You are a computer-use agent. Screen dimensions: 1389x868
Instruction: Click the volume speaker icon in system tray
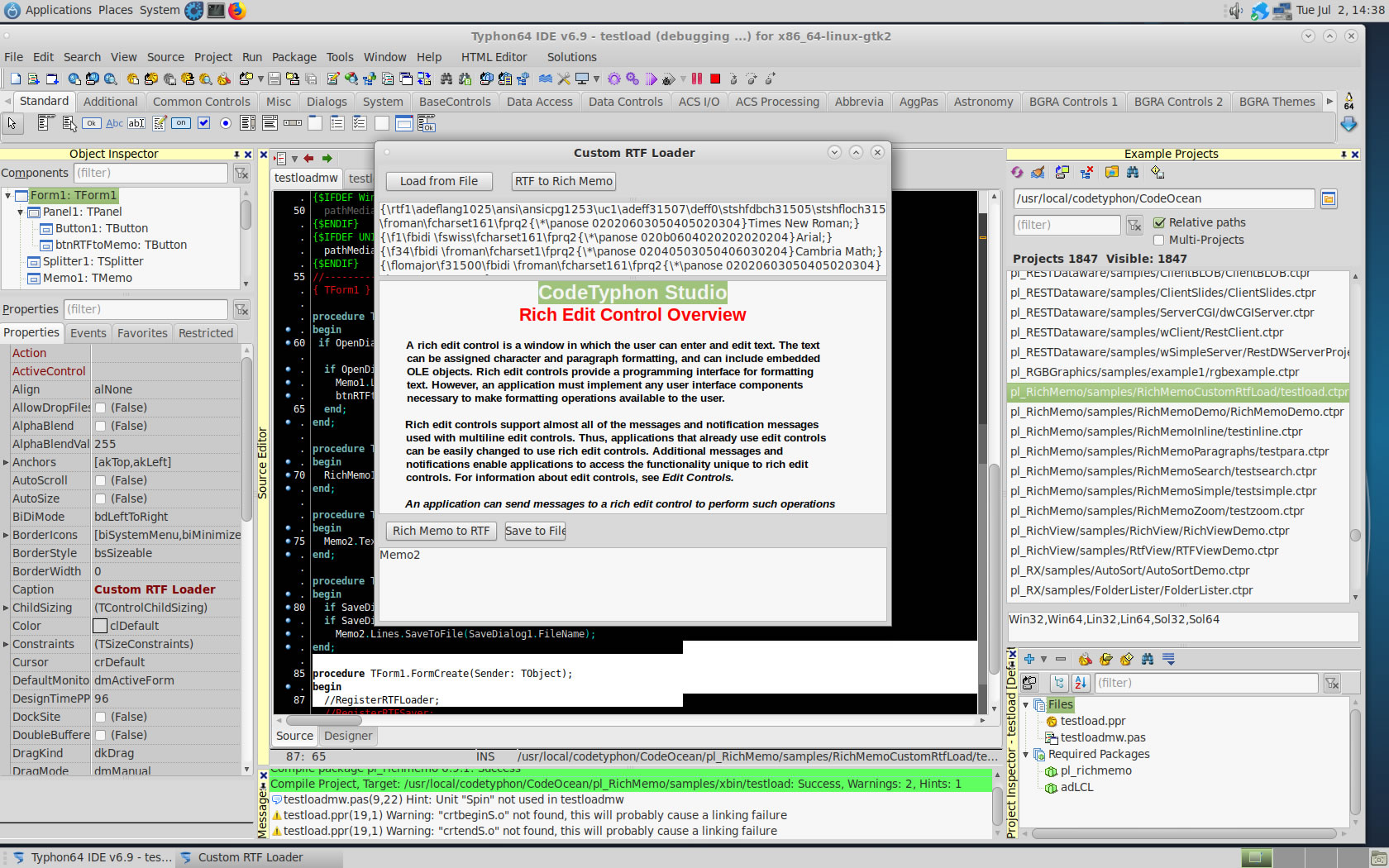click(x=1235, y=11)
